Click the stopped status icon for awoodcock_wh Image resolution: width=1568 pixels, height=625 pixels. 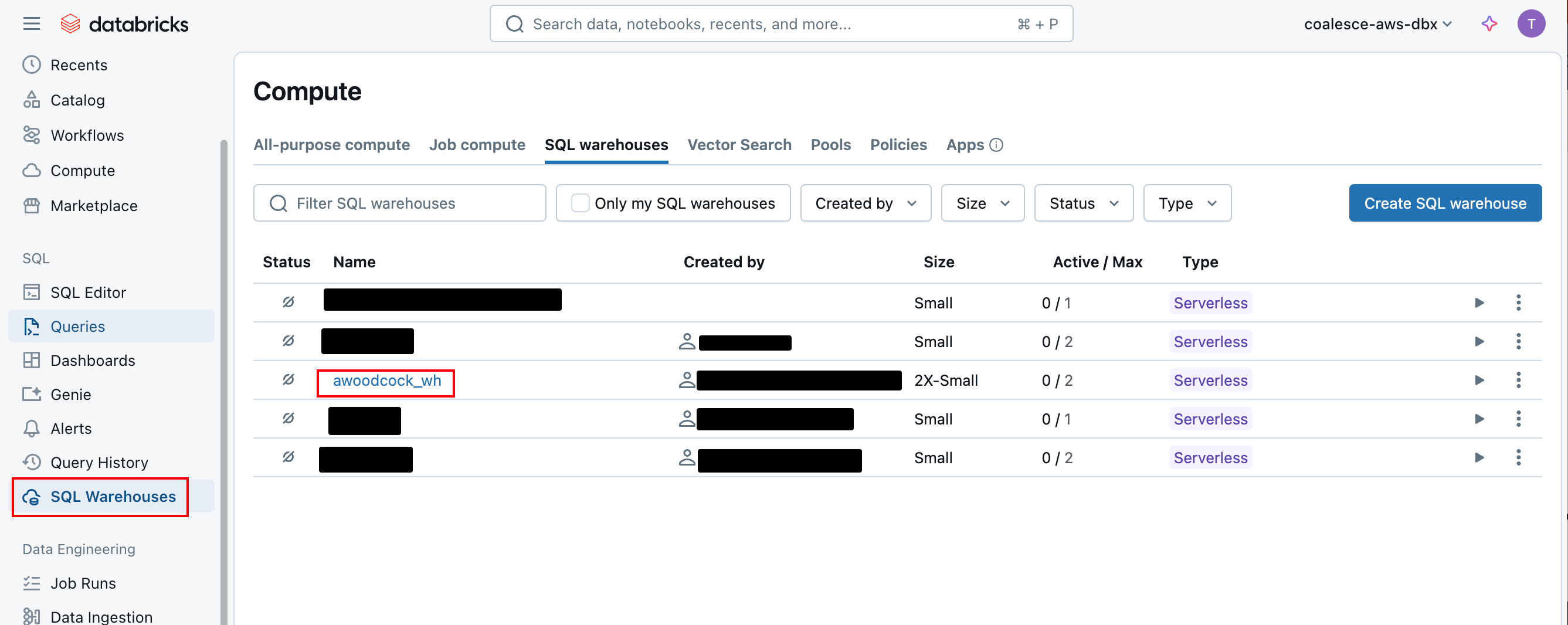pyautogui.click(x=289, y=380)
